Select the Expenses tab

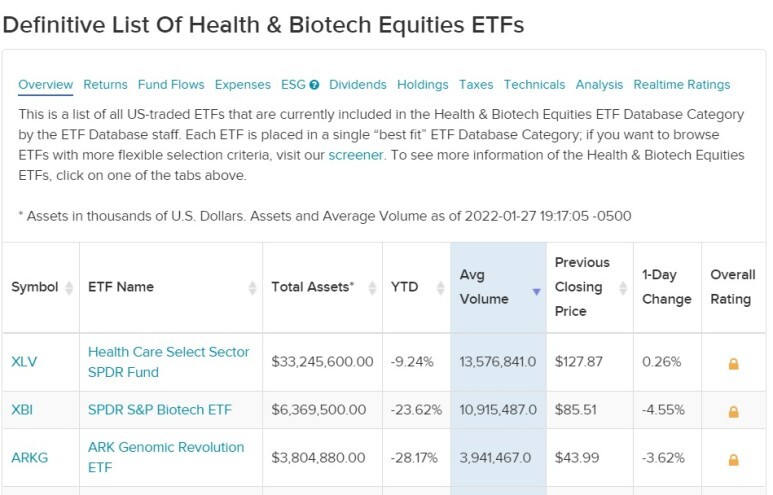(x=243, y=85)
